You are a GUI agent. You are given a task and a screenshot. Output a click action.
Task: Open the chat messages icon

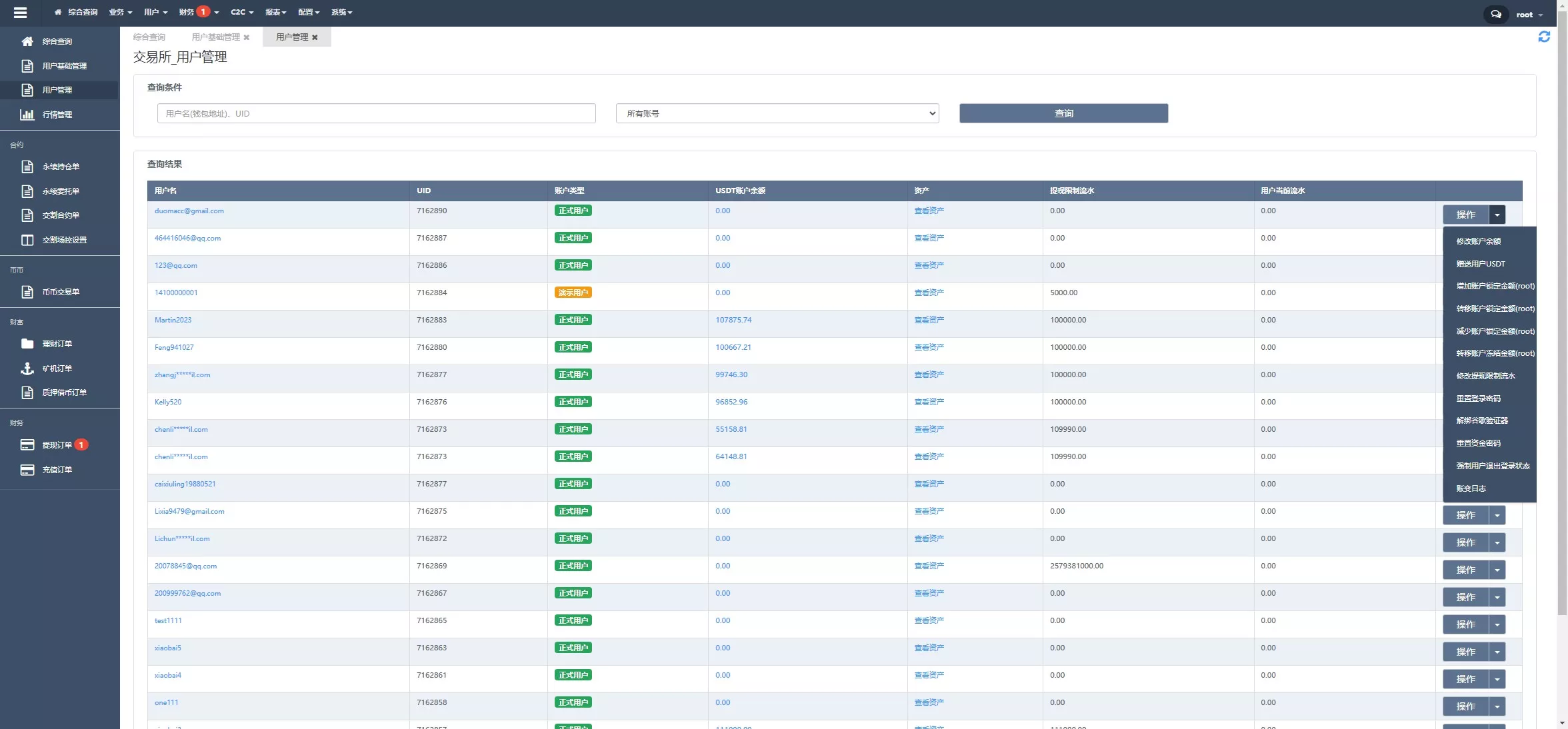click(x=1496, y=14)
